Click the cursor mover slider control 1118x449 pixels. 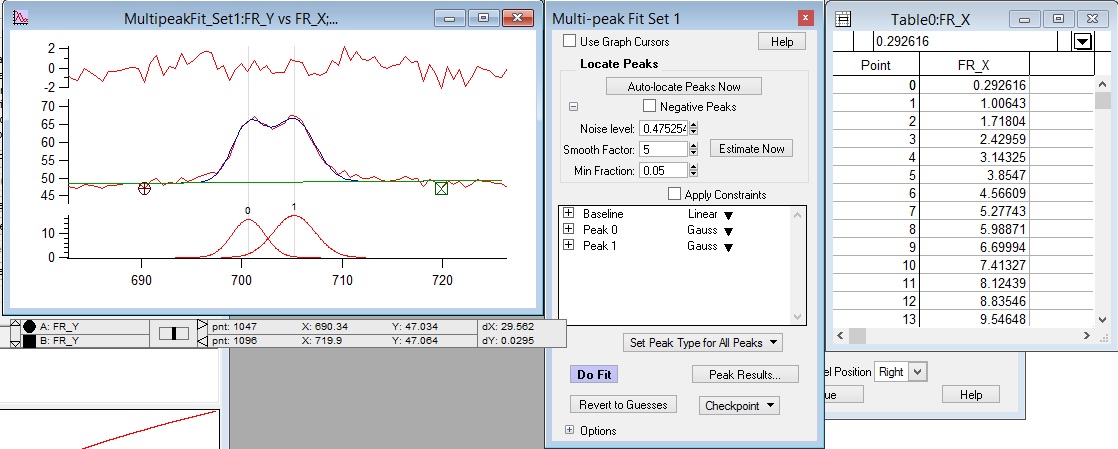pyautogui.click(x=174, y=333)
